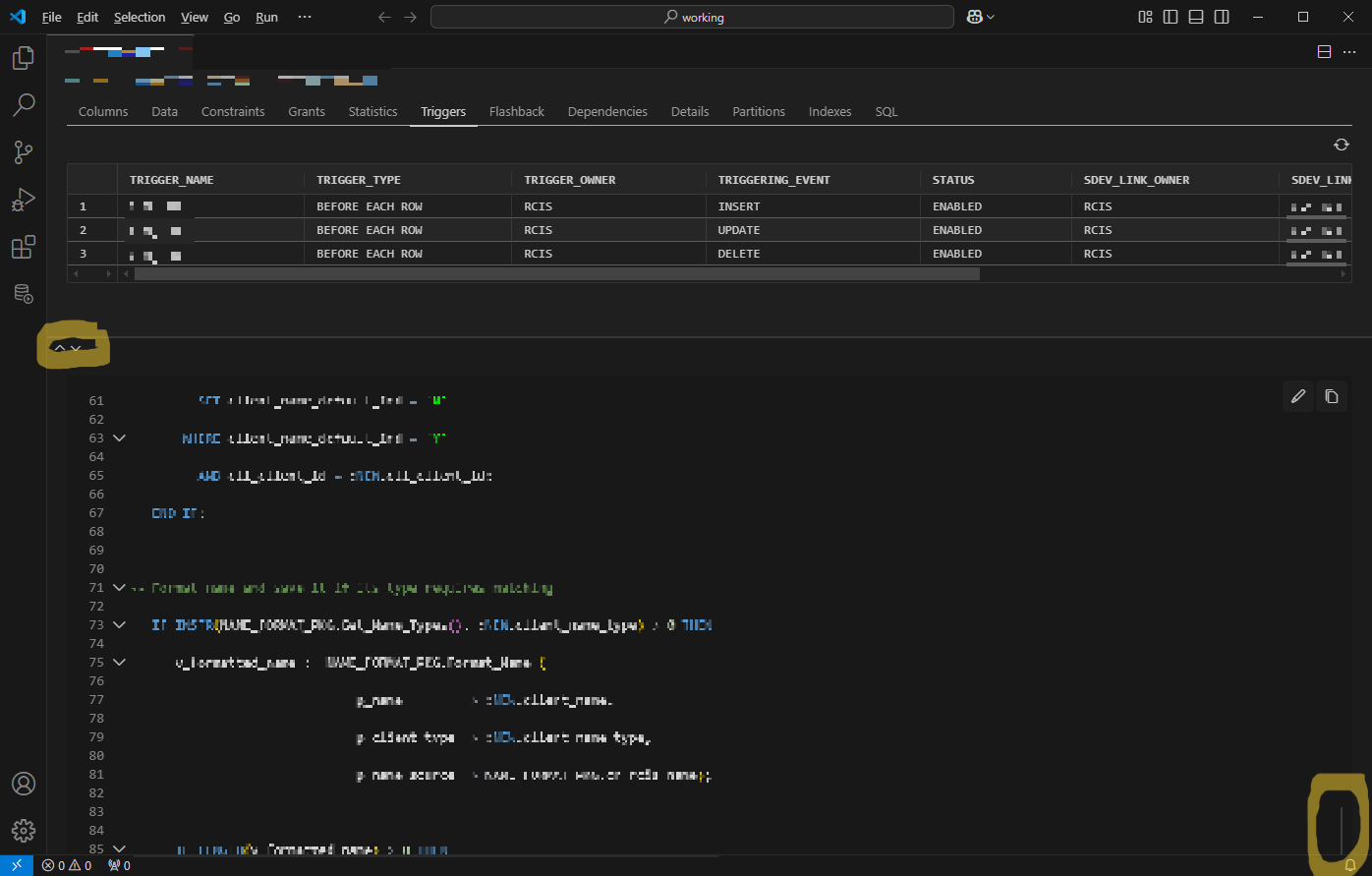The image size is (1372, 876).
Task: Click the command center search bar
Action: (691, 17)
